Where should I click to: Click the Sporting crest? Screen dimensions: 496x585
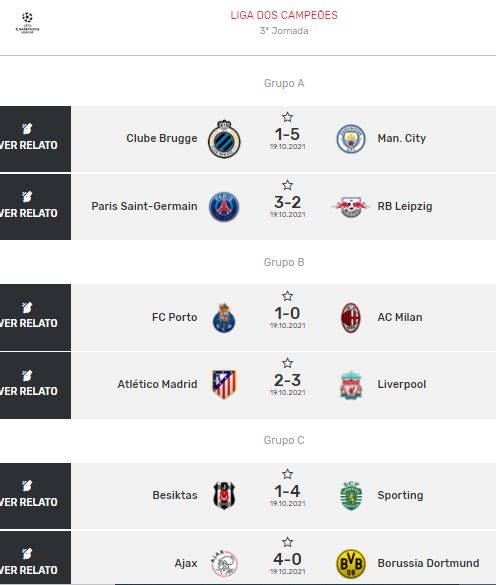[x=351, y=496]
